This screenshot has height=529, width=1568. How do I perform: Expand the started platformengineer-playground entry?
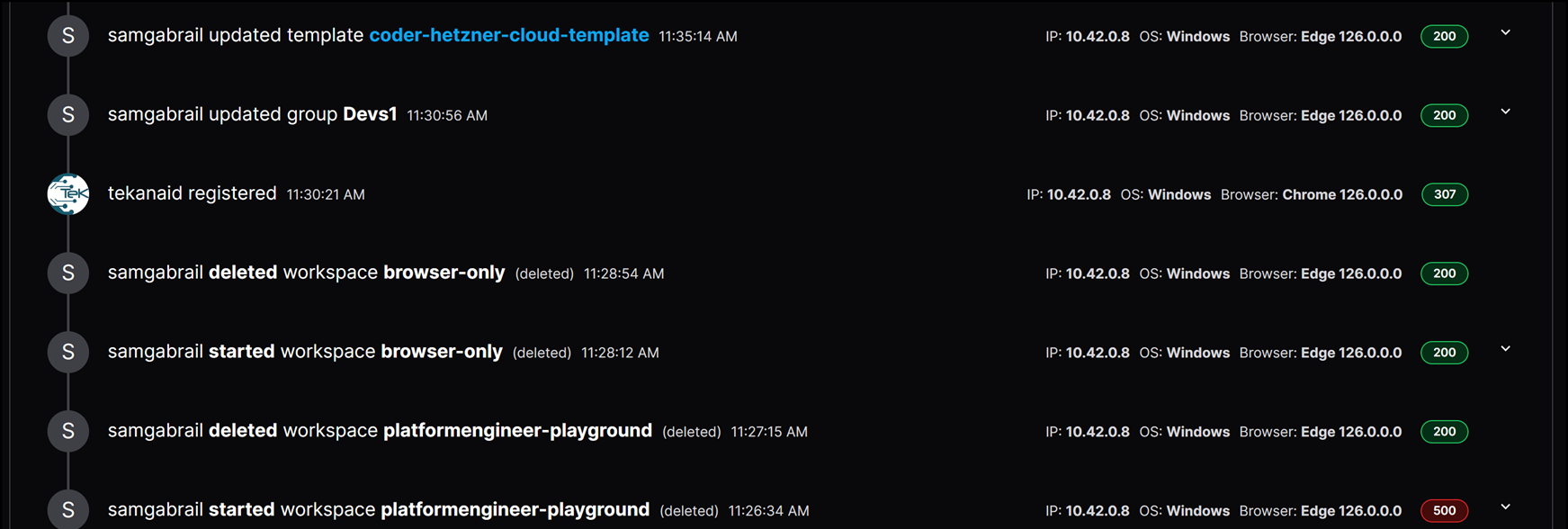1505,507
